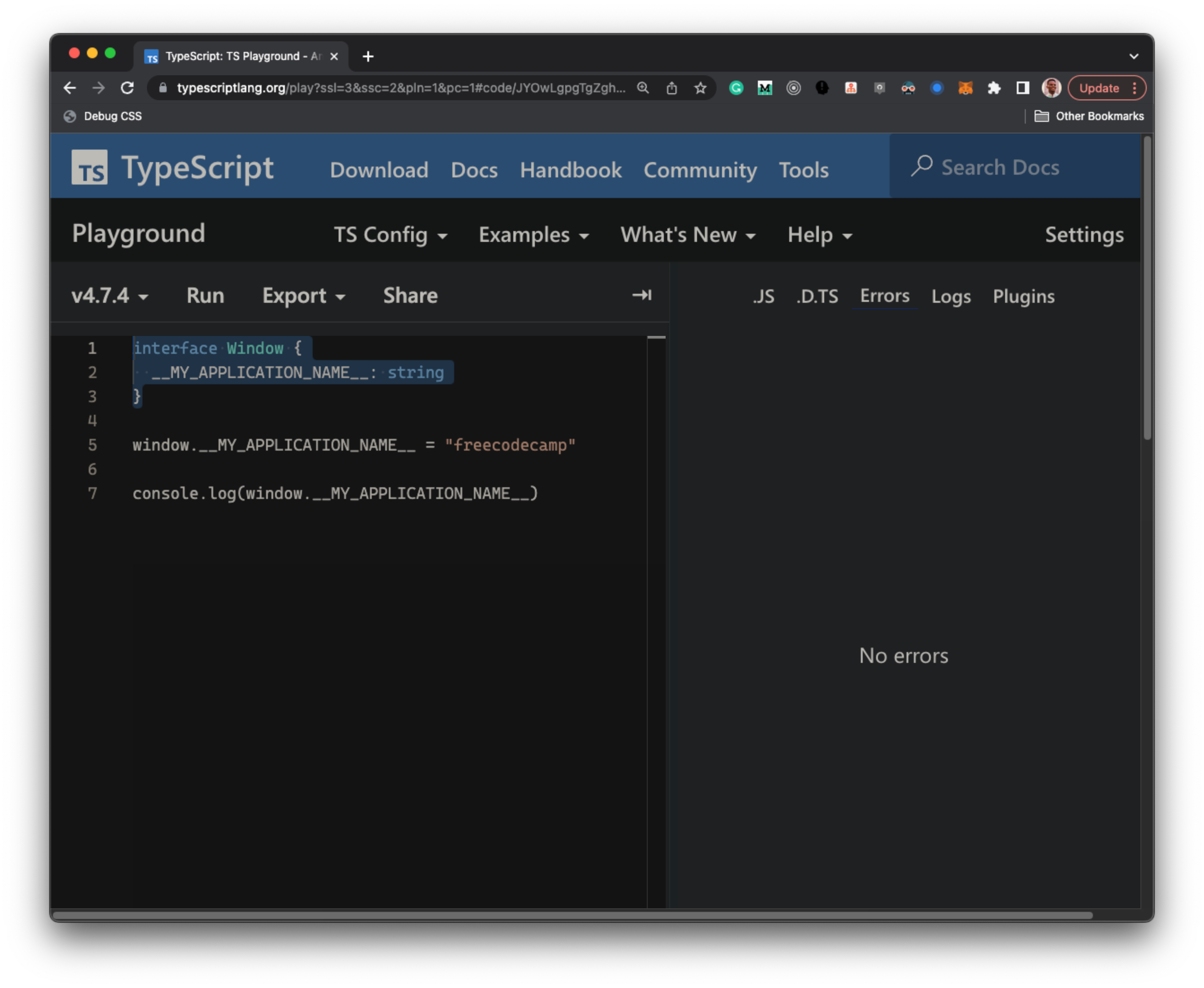The image size is (1204, 988).
Task: Click the bookmark star icon in address bar
Action: (700, 88)
